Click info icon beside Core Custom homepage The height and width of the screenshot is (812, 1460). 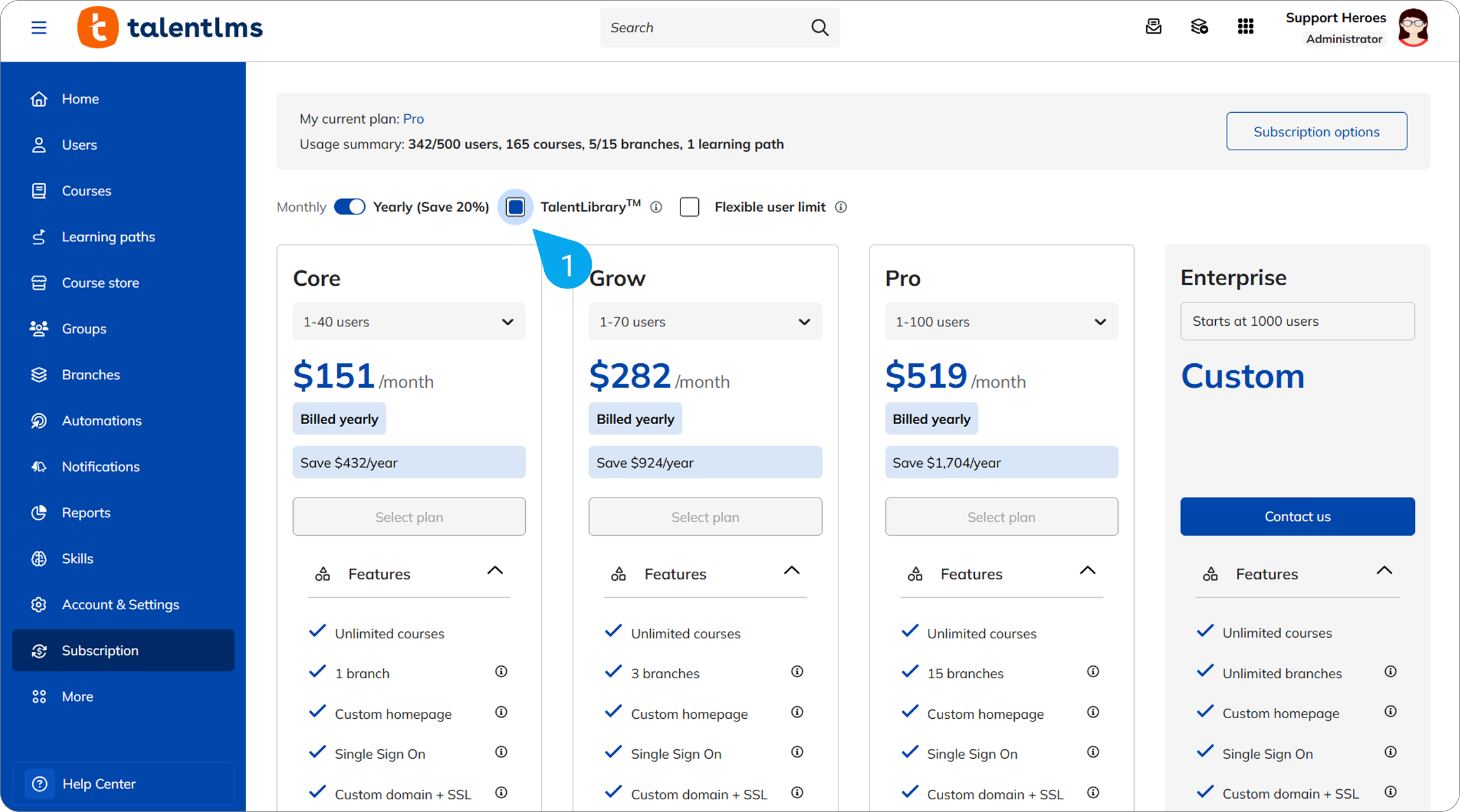(501, 712)
